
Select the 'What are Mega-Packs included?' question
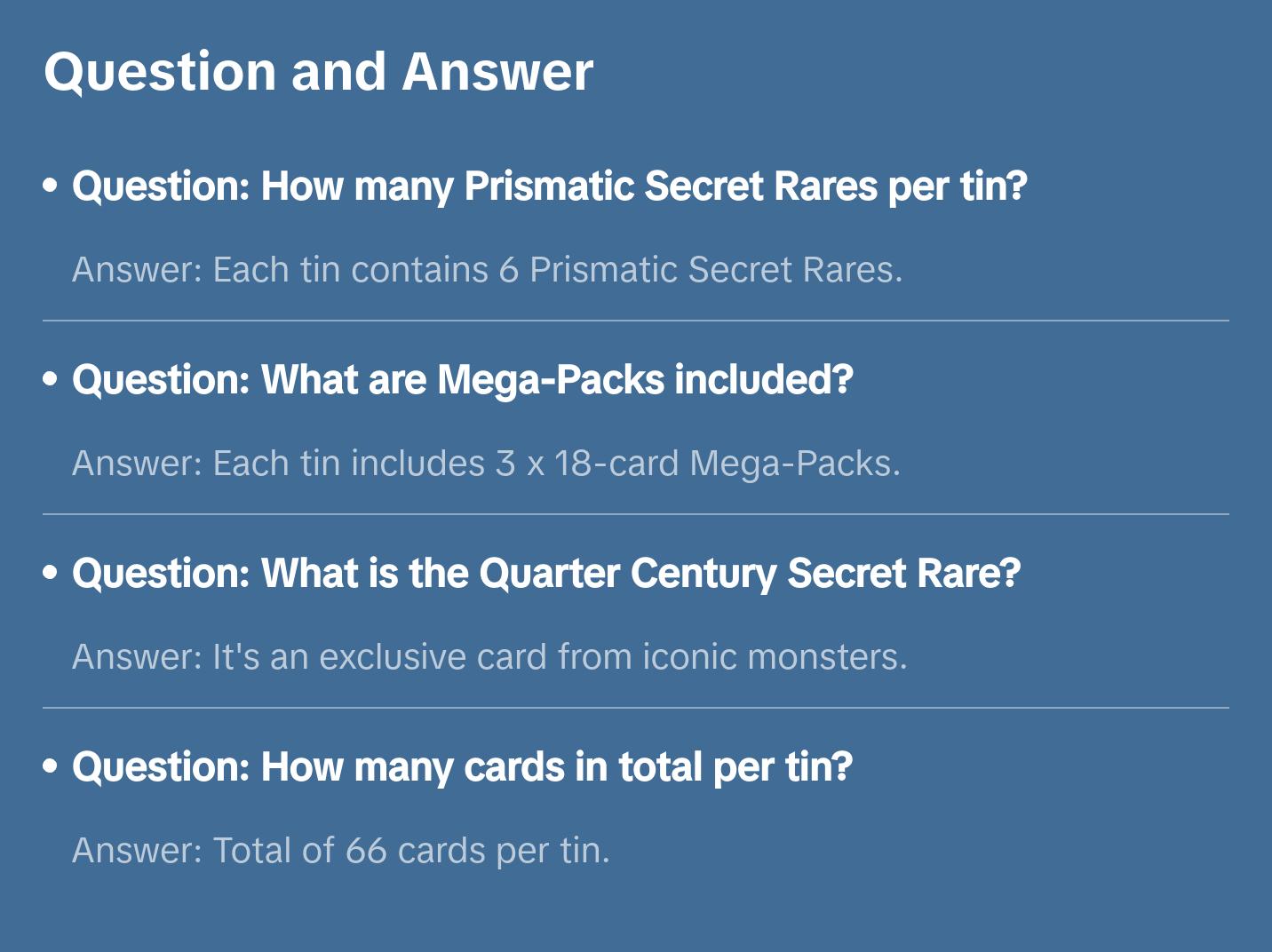point(462,380)
